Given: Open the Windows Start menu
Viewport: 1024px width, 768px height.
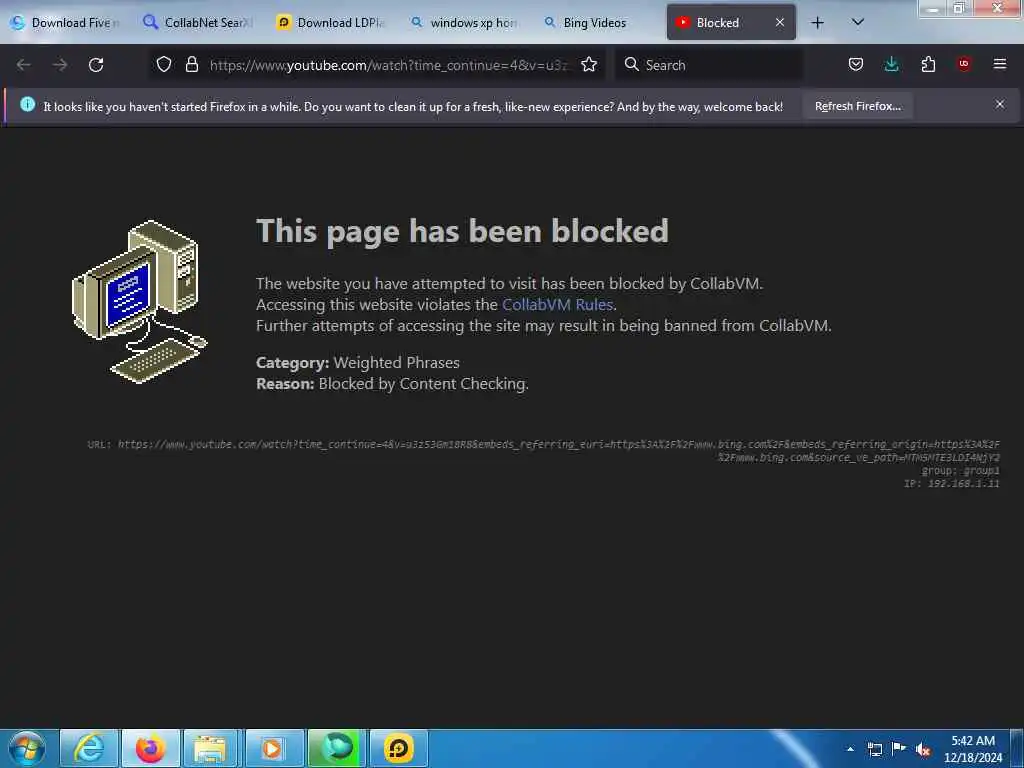Looking at the screenshot, I should [x=27, y=748].
